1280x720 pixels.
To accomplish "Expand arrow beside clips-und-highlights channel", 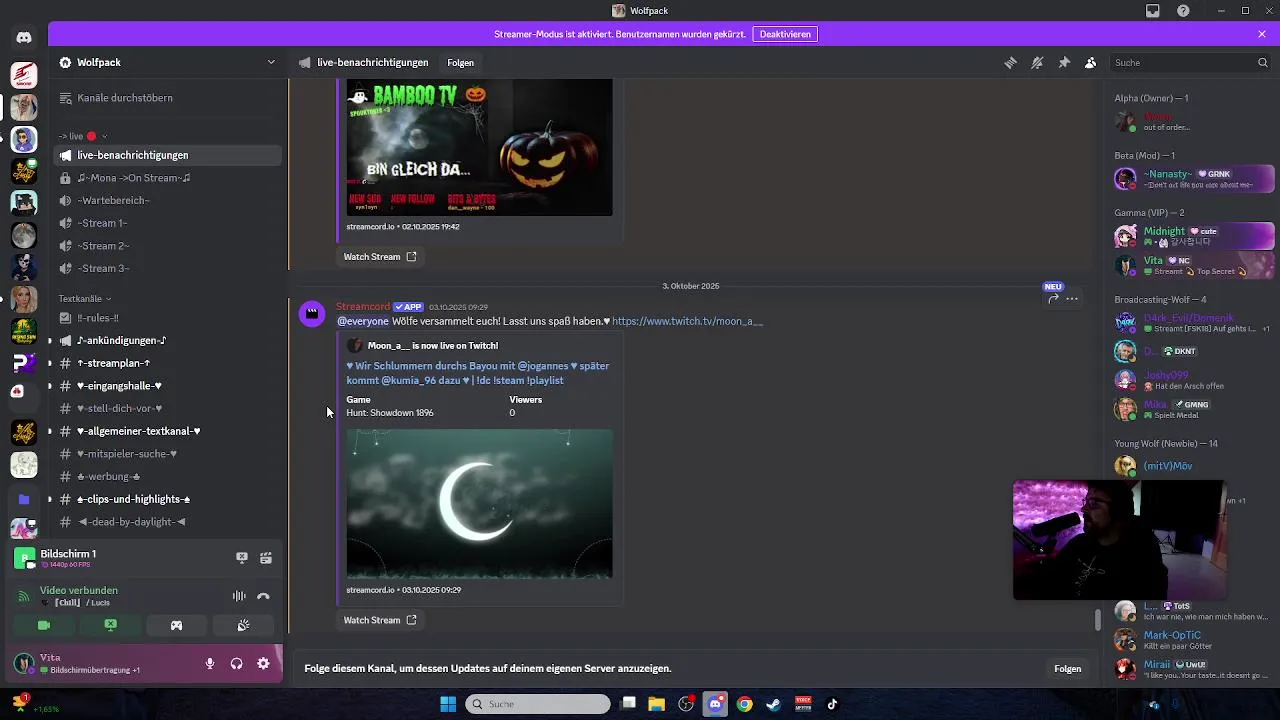I will click(x=49, y=499).
